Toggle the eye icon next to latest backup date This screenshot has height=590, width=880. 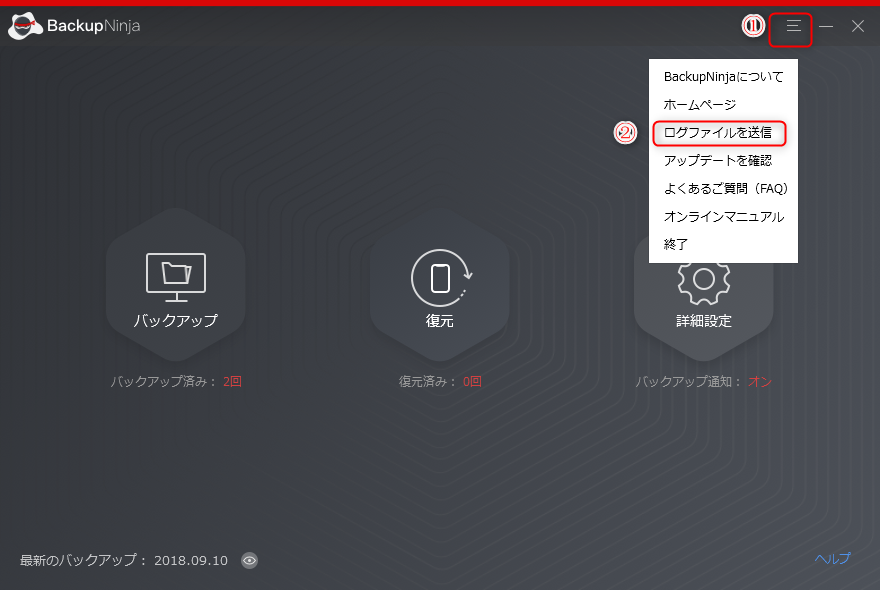(249, 560)
